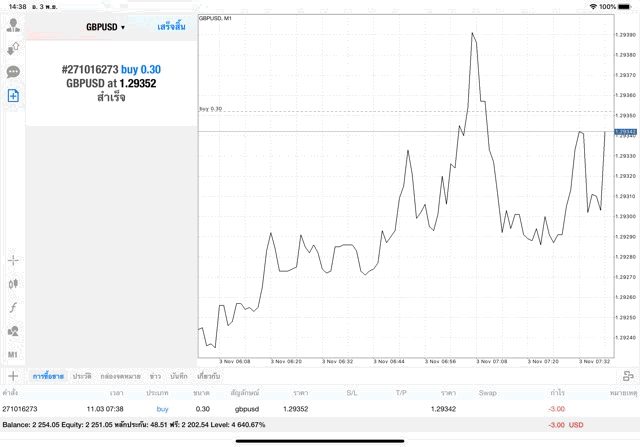Screen dimensions: 640x447
Task: Tap the home indicator bar at bottom
Action: (320, 441)
